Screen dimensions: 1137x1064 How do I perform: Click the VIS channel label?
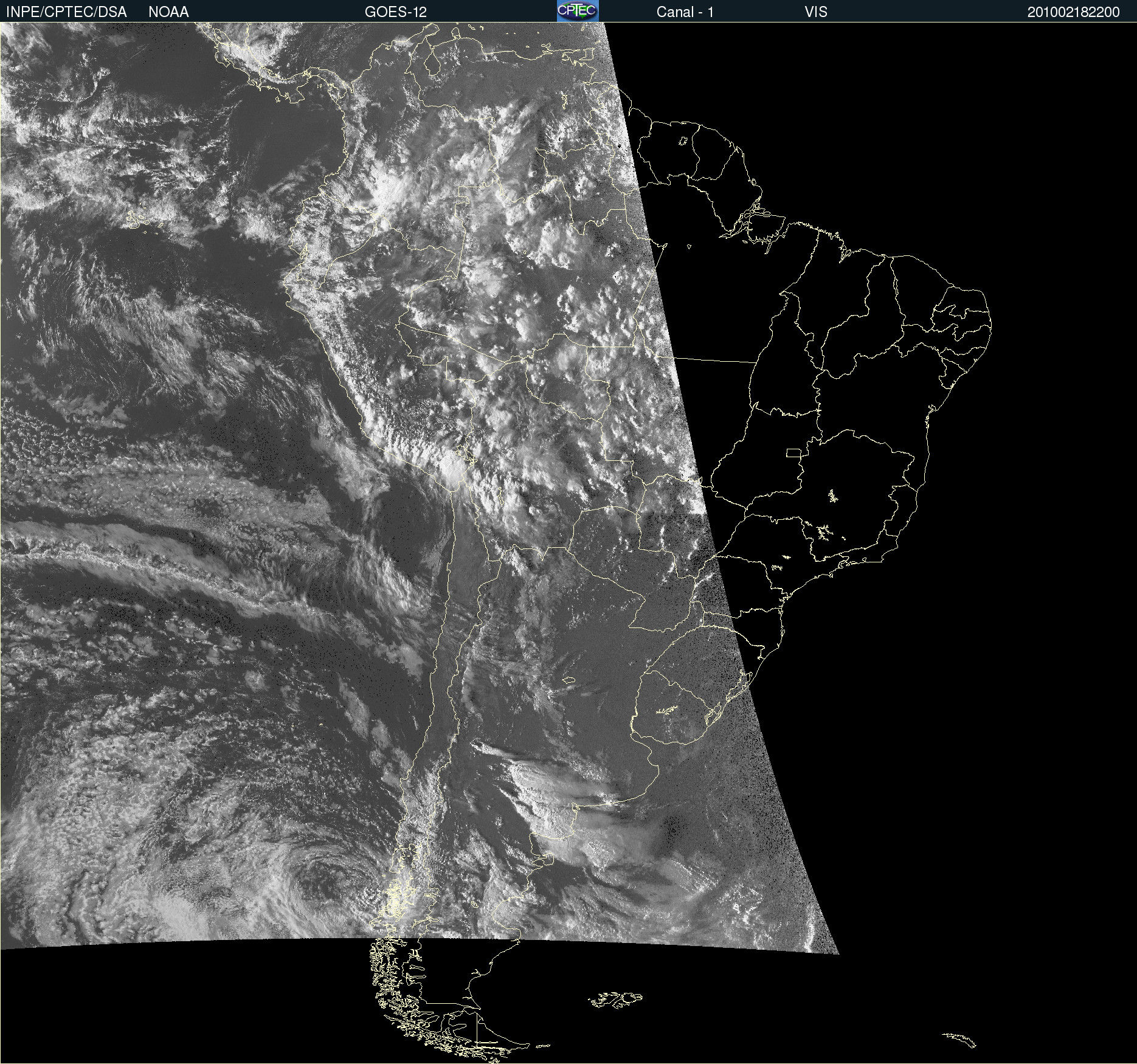coord(816,12)
